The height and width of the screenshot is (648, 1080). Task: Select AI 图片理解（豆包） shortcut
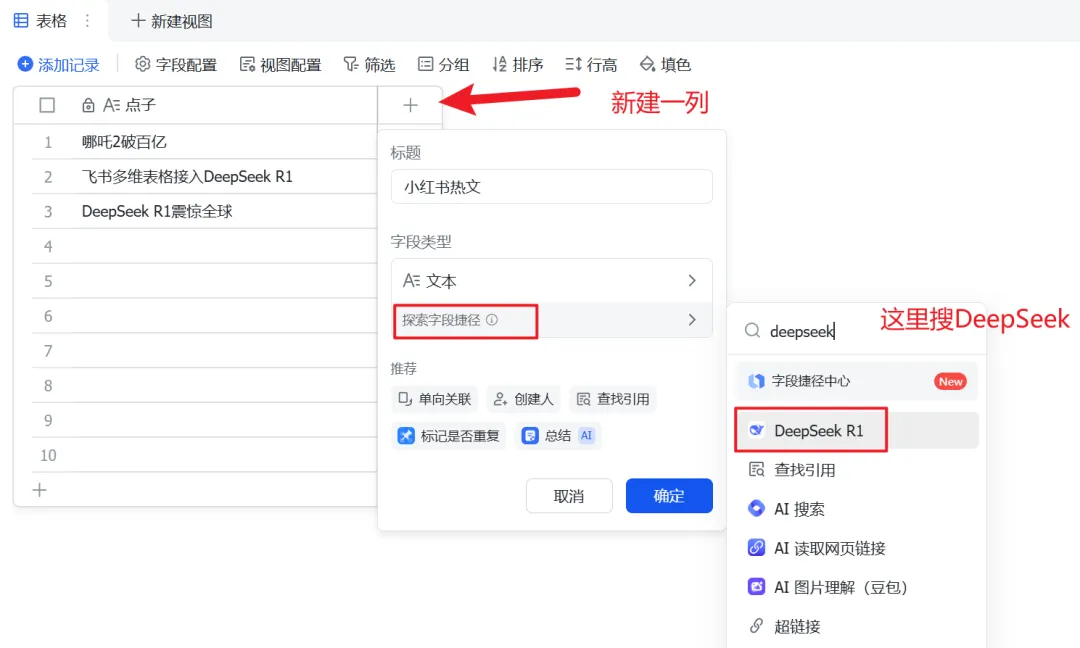857,587
